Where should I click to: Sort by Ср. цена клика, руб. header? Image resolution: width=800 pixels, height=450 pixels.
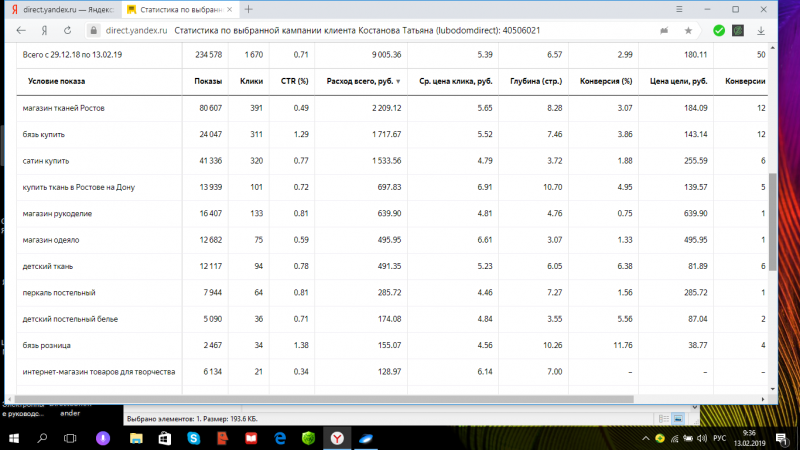pyautogui.click(x=456, y=81)
